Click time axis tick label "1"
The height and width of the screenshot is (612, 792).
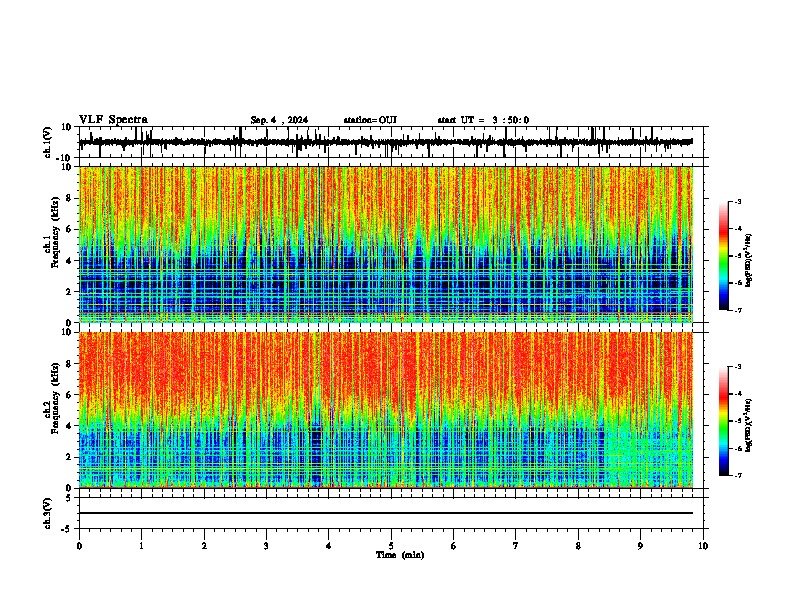tap(141, 546)
